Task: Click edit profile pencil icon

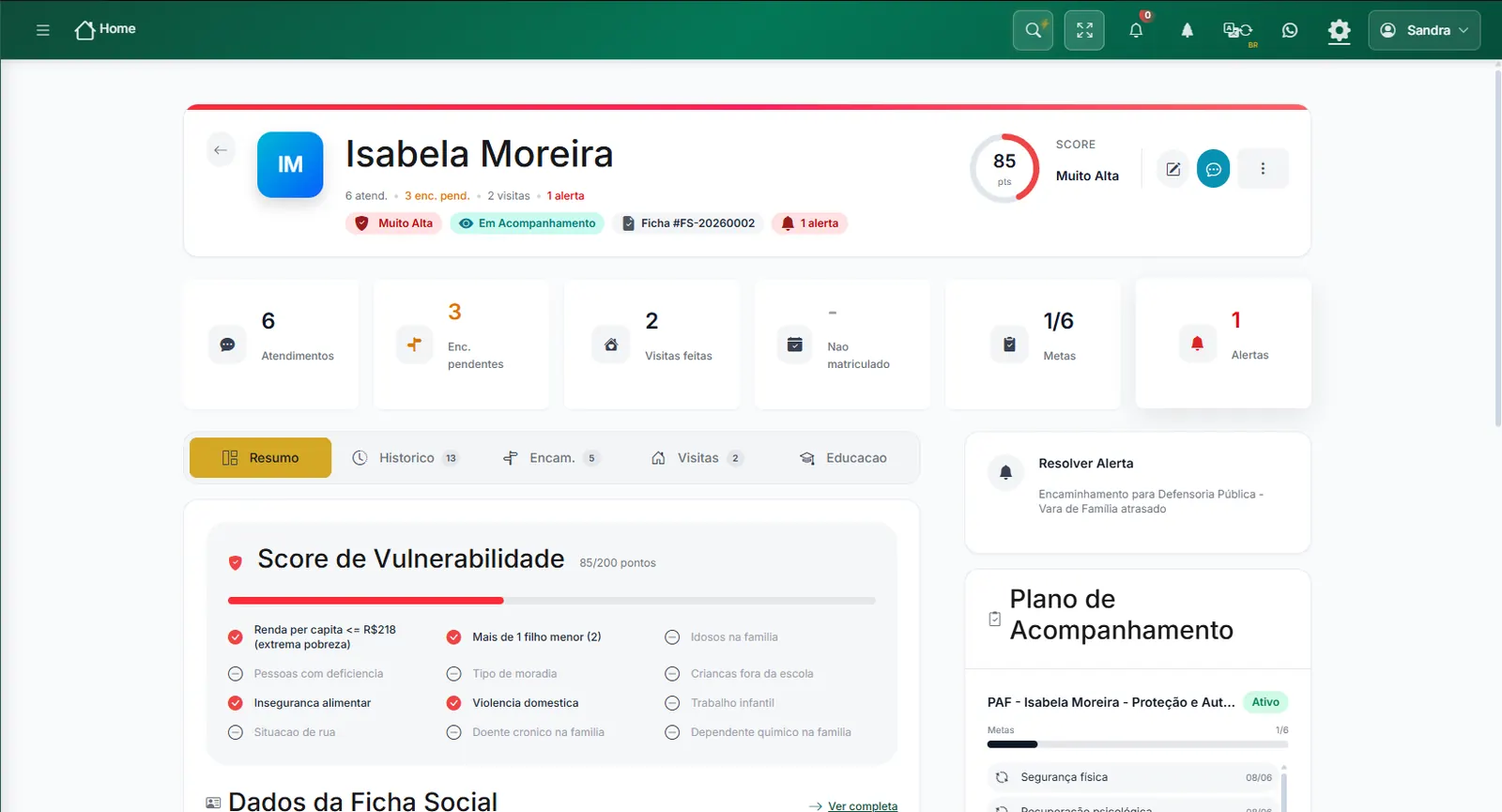Action: 1172,169
